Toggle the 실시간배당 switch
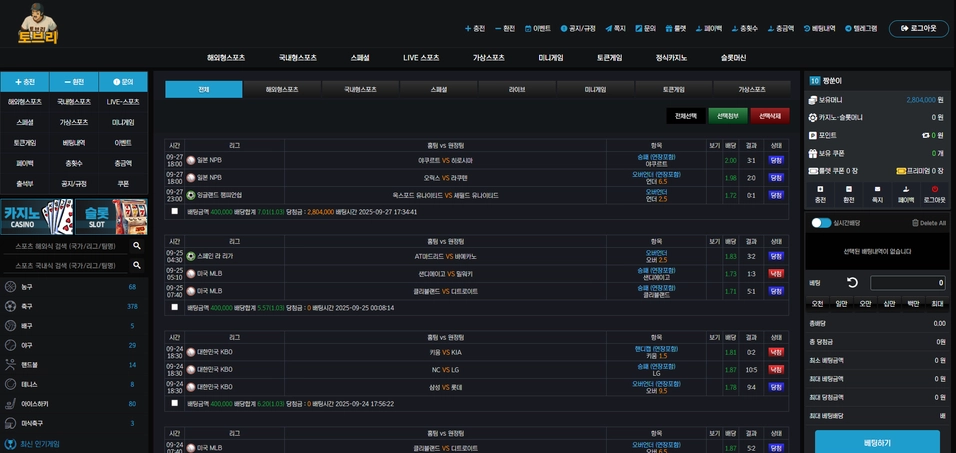Viewport: 956px width, 453px height. point(821,223)
